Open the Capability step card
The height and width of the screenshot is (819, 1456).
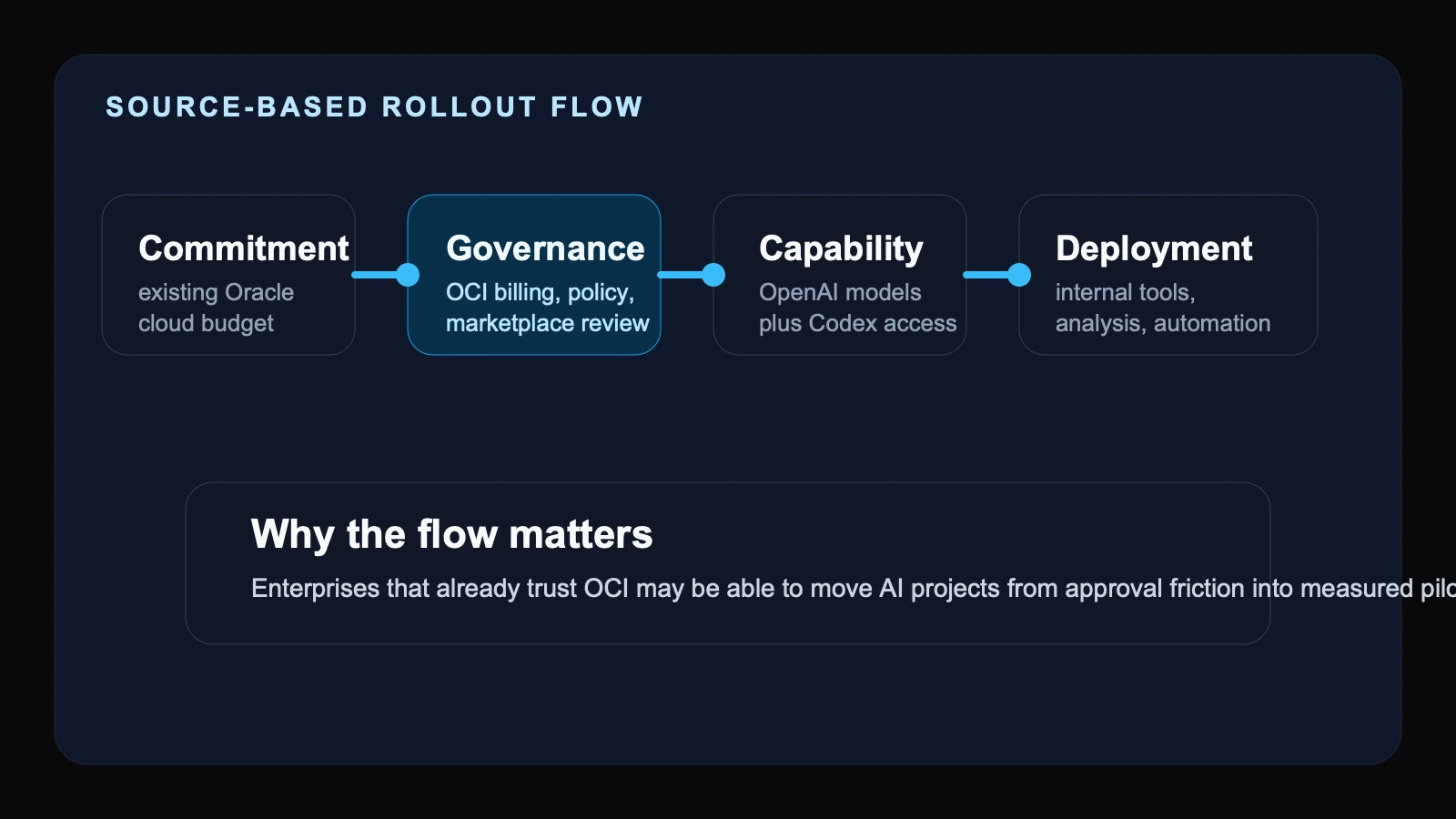pyautogui.click(x=840, y=275)
